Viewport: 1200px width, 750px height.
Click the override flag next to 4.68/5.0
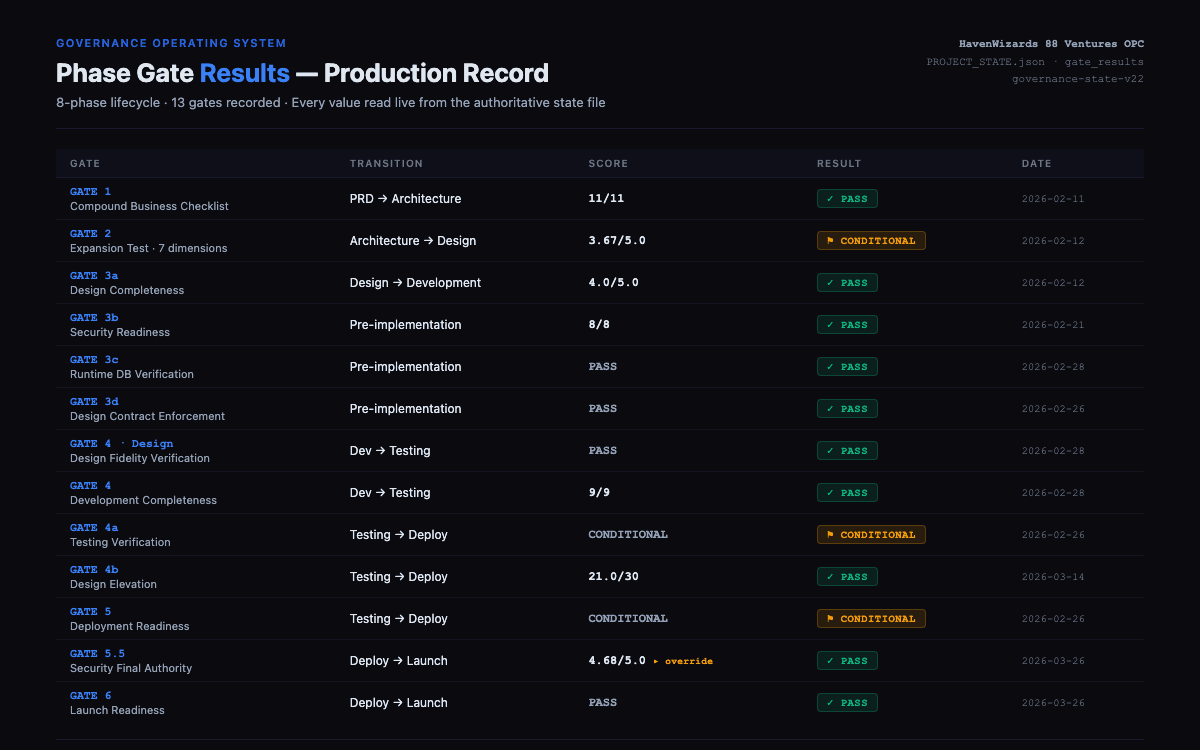(x=683, y=661)
